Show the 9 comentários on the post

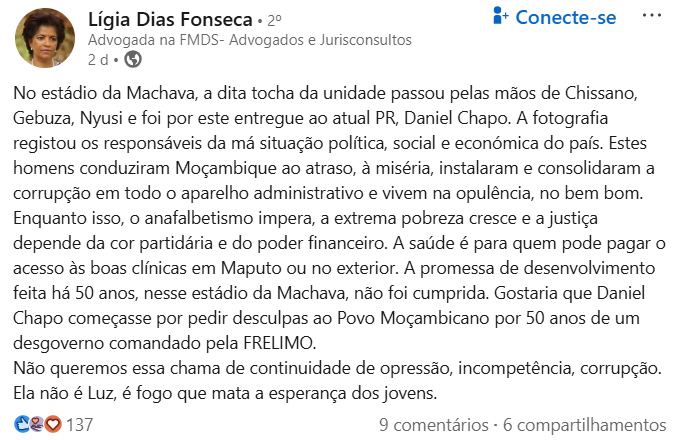click(x=434, y=425)
